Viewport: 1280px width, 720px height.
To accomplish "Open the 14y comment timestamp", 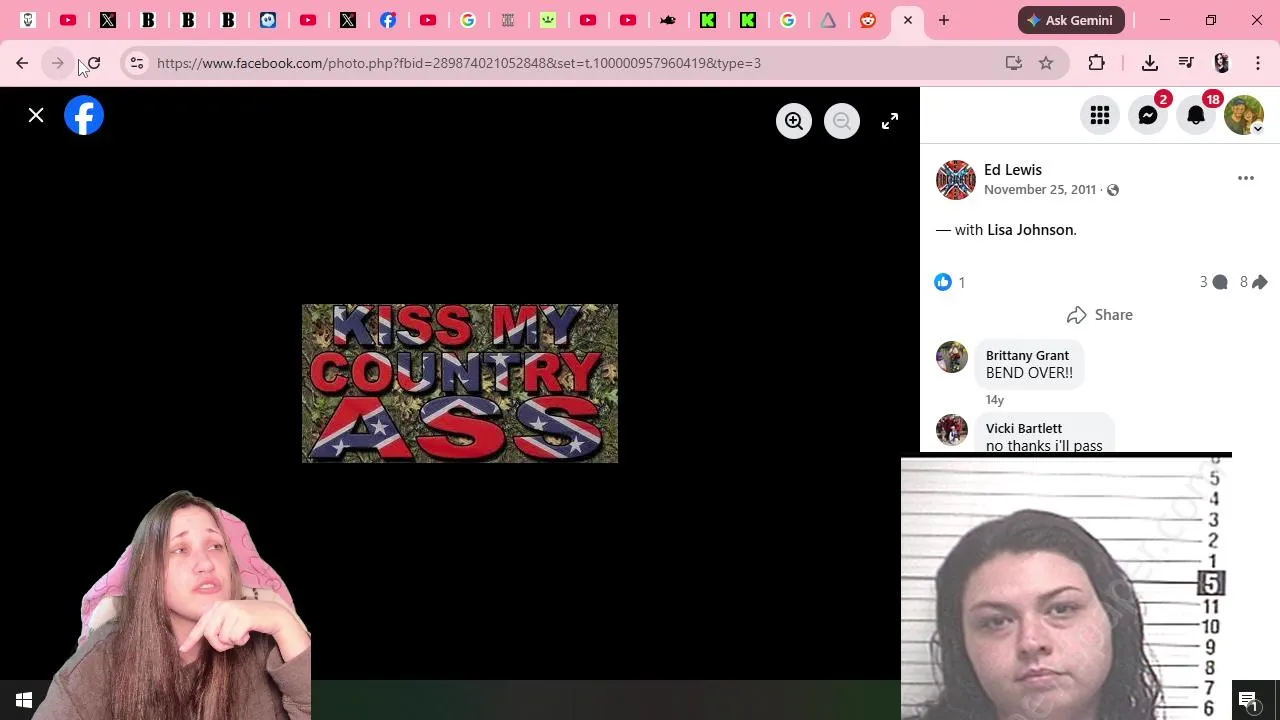I will (x=994, y=400).
